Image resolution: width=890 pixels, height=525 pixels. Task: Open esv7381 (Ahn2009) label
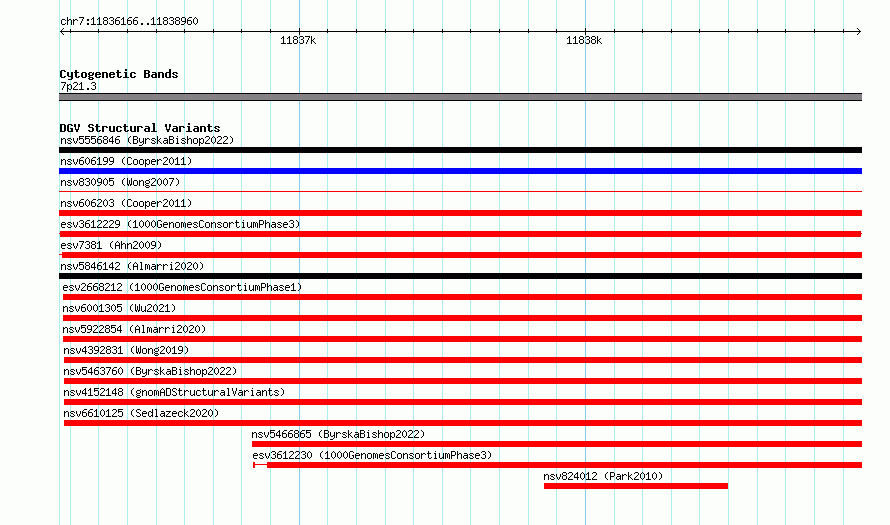point(111,245)
